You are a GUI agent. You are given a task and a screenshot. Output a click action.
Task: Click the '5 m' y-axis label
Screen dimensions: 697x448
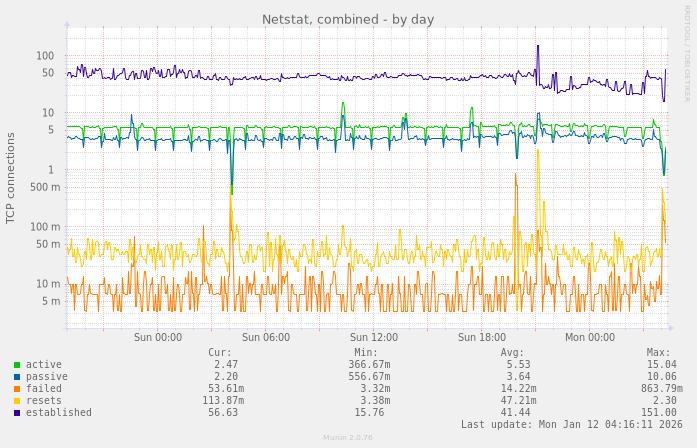click(51, 301)
